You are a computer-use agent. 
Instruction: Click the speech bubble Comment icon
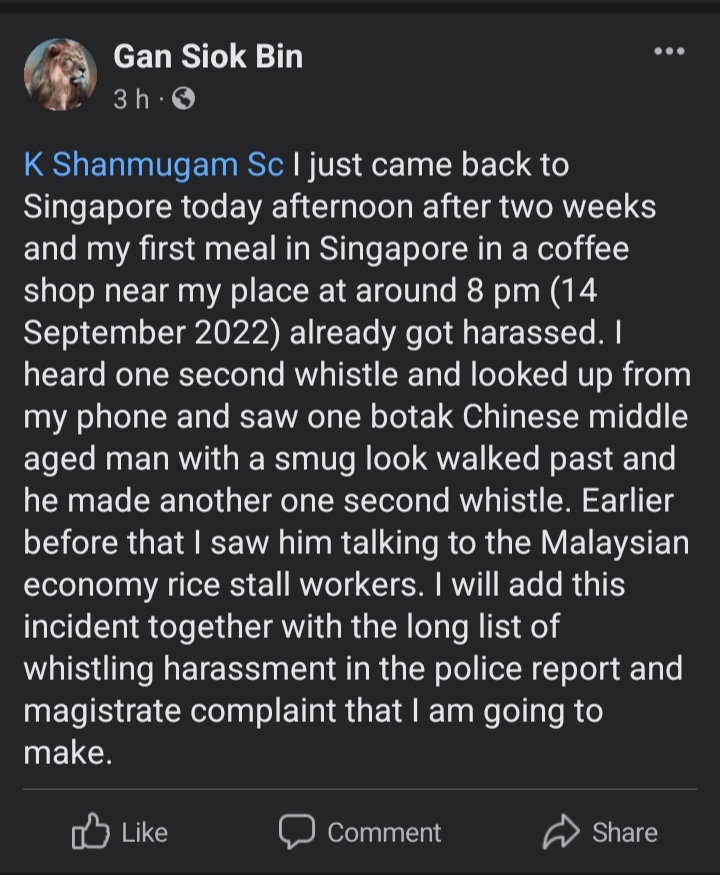pyautogui.click(x=296, y=832)
